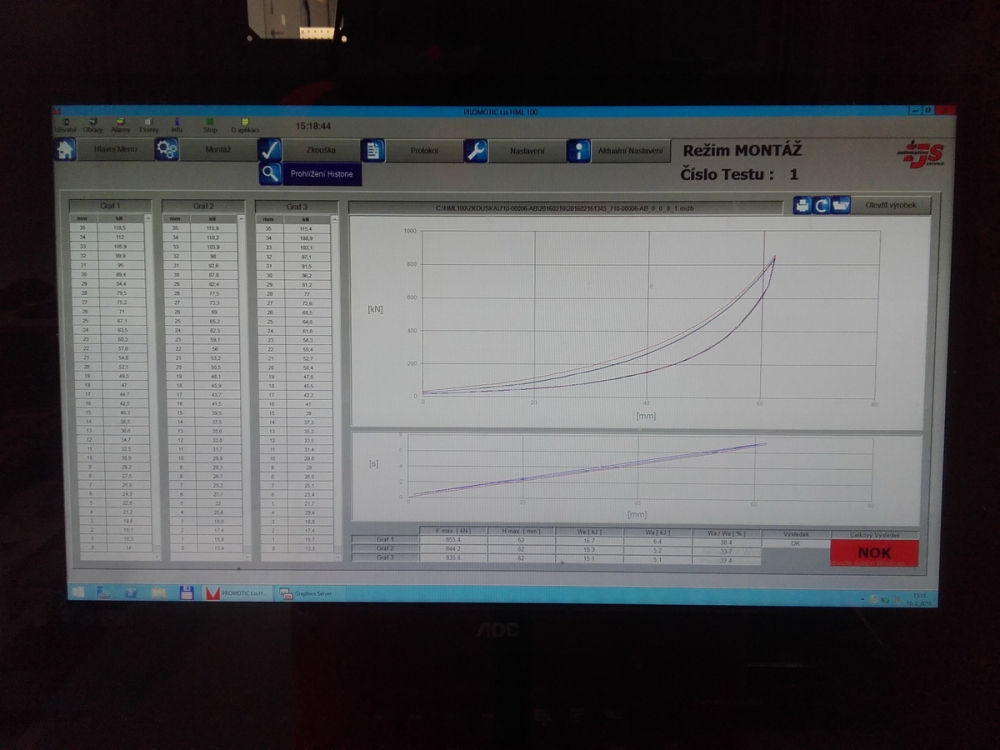The image size is (1000, 750).
Task: Select Prohlížení Historie submenu item
Action: 321,174
